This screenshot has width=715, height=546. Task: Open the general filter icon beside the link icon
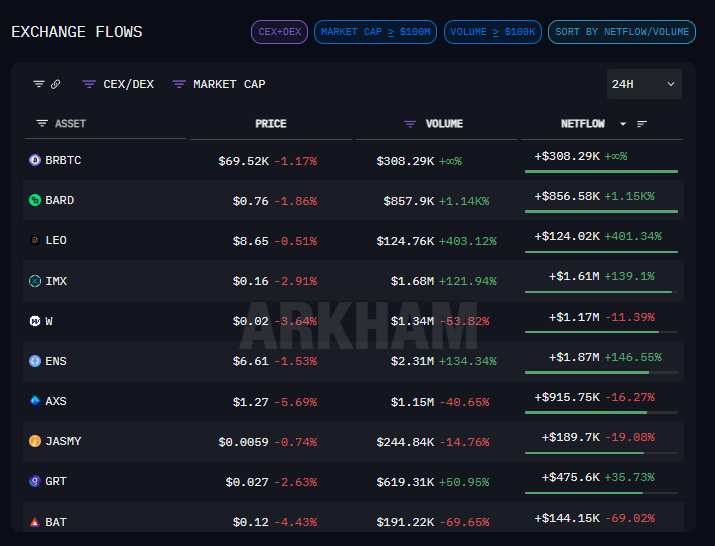tap(39, 84)
